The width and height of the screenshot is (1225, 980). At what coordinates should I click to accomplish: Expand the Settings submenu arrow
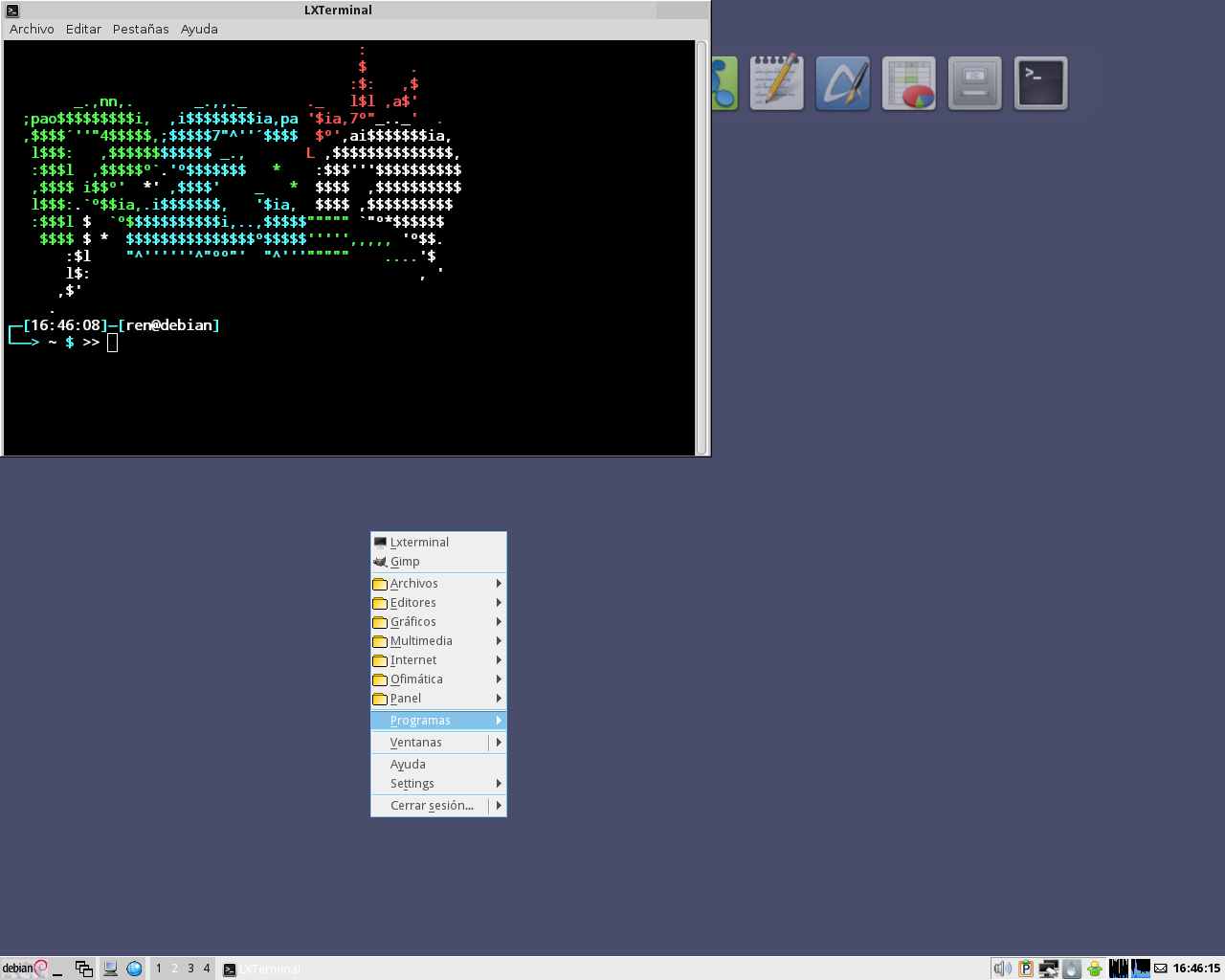pyautogui.click(x=499, y=784)
